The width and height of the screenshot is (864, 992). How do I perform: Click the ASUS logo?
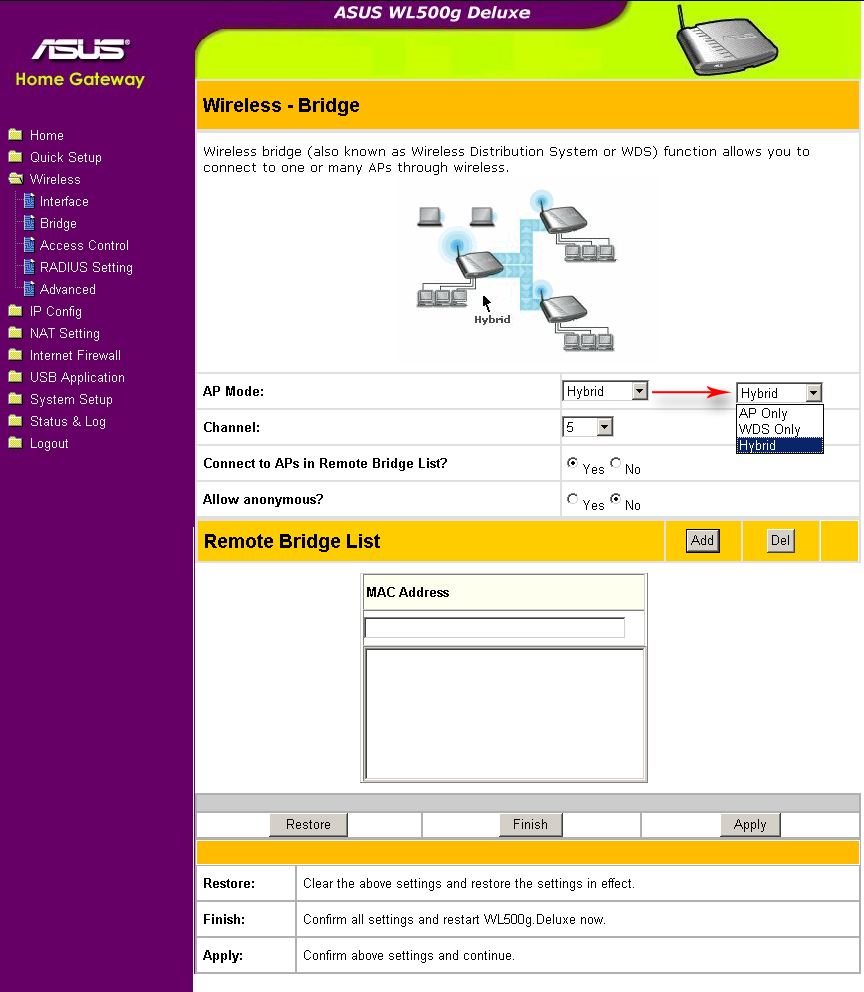(x=81, y=49)
